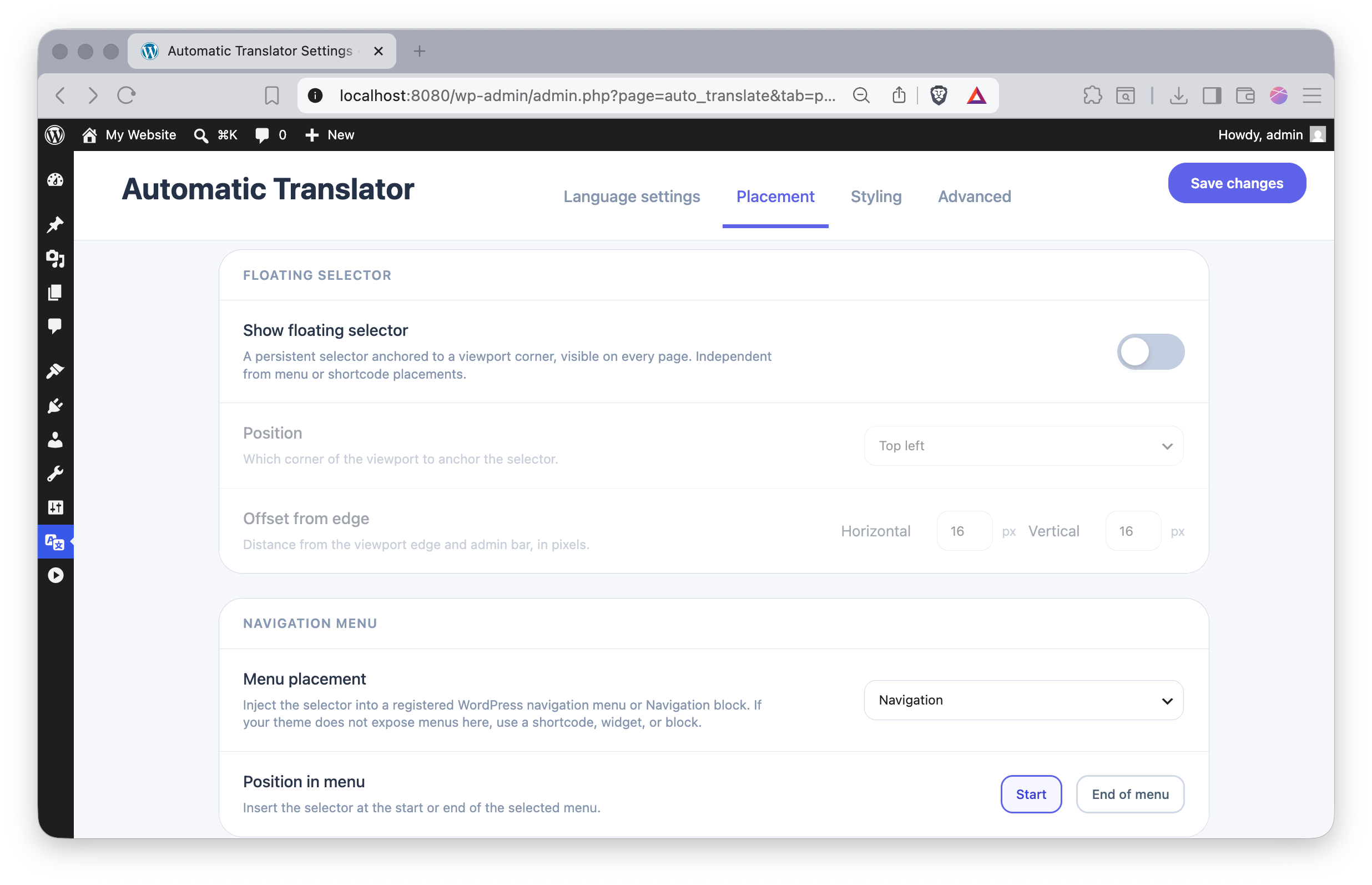Open Howdy, admin account menu

coord(1272,135)
